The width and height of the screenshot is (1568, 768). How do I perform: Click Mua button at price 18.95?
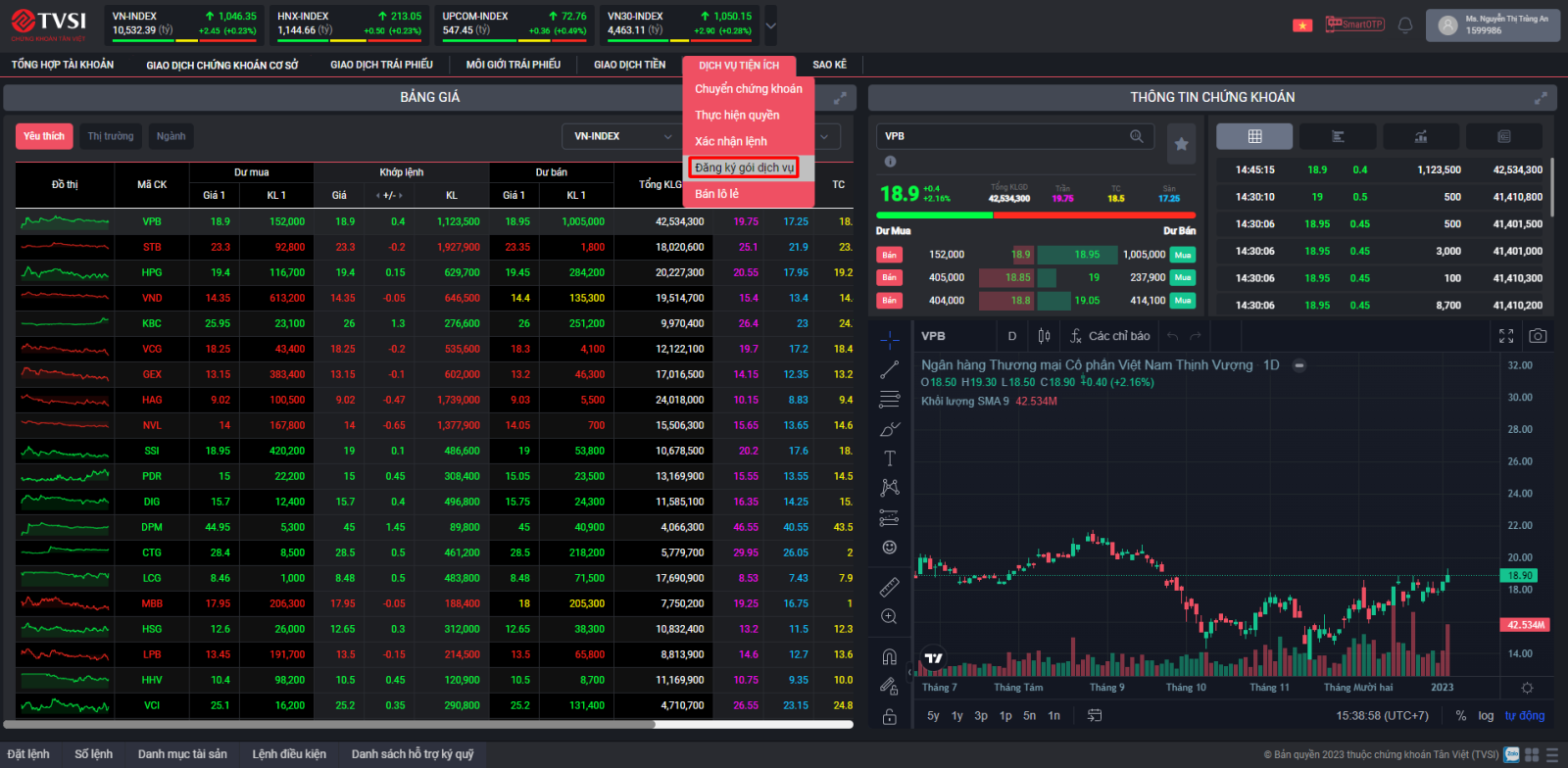click(x=1183, y=255)
